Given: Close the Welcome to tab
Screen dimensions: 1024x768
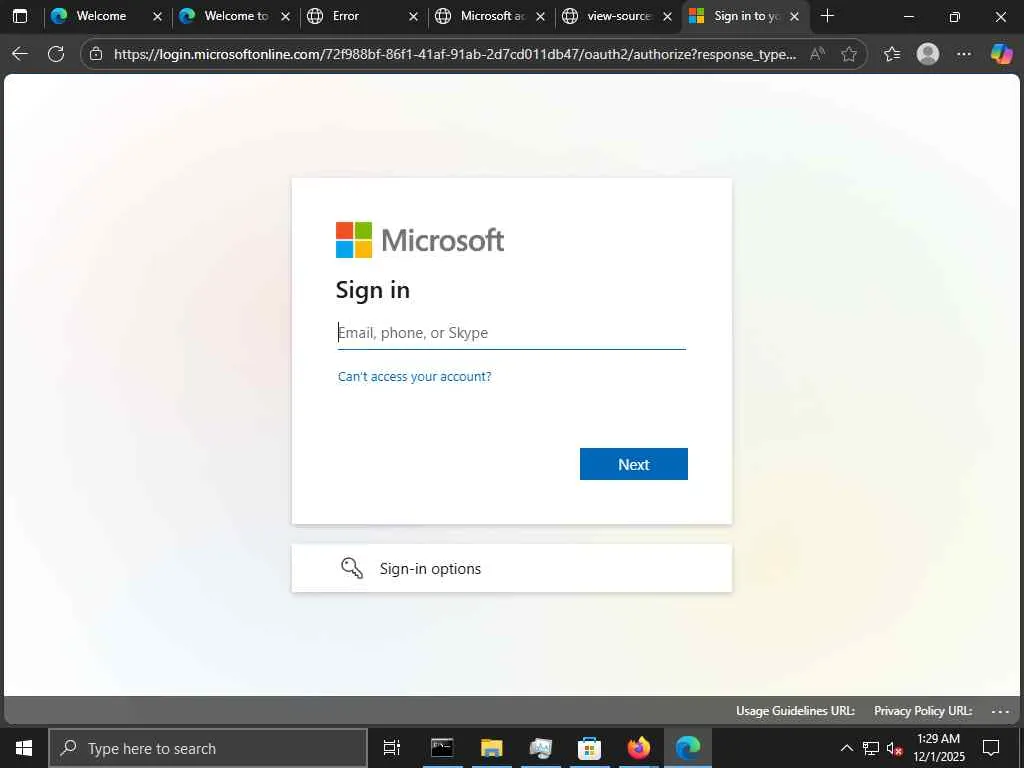Looking at the screenshot, I should tap(285, 17).
